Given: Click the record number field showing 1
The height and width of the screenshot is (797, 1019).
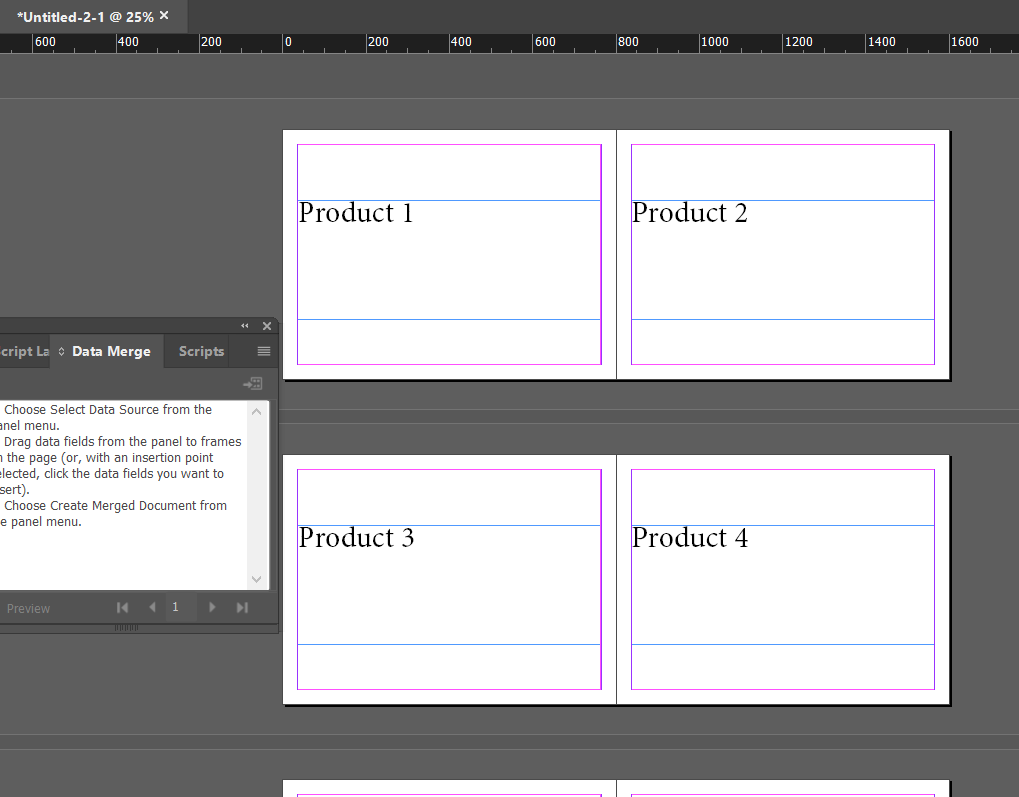Looking at the screenshot, I should tap(175, 607).
